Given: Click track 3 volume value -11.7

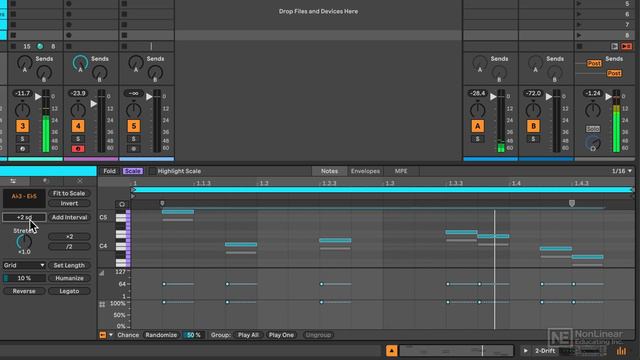Looking at the screenshot, I should pos(22,93).
